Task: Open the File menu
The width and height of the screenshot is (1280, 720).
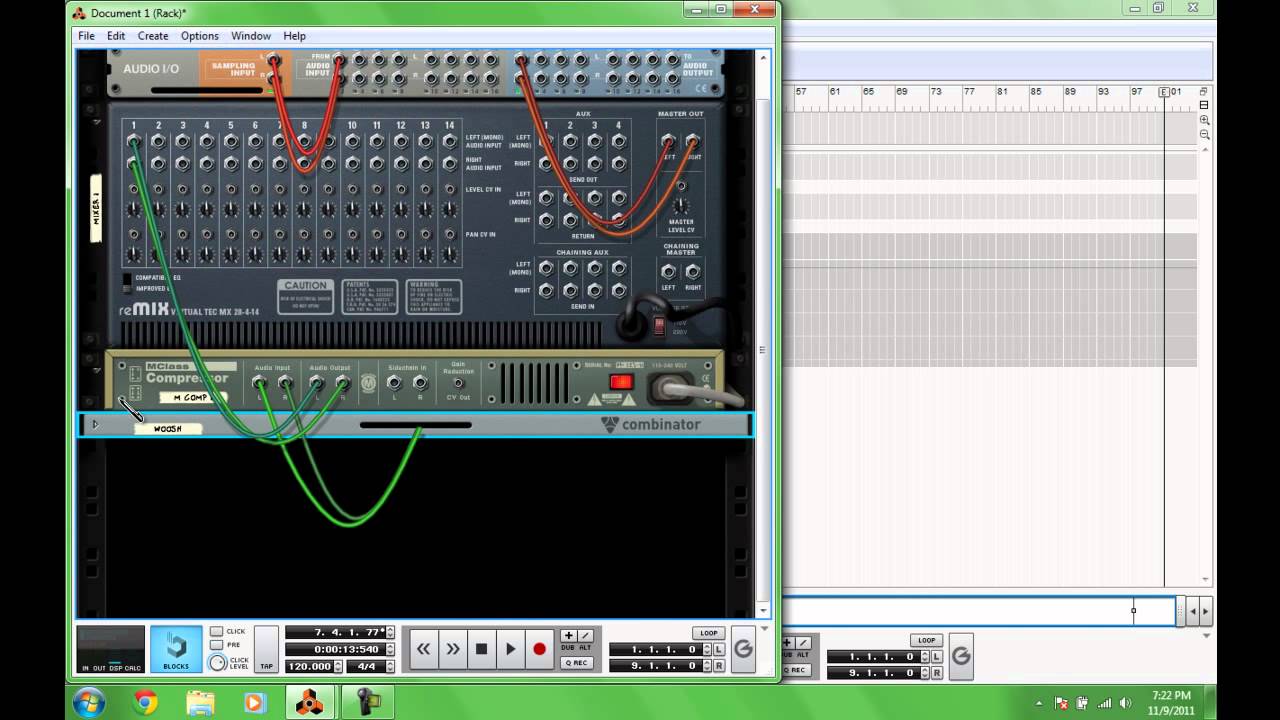Action: 87,36
